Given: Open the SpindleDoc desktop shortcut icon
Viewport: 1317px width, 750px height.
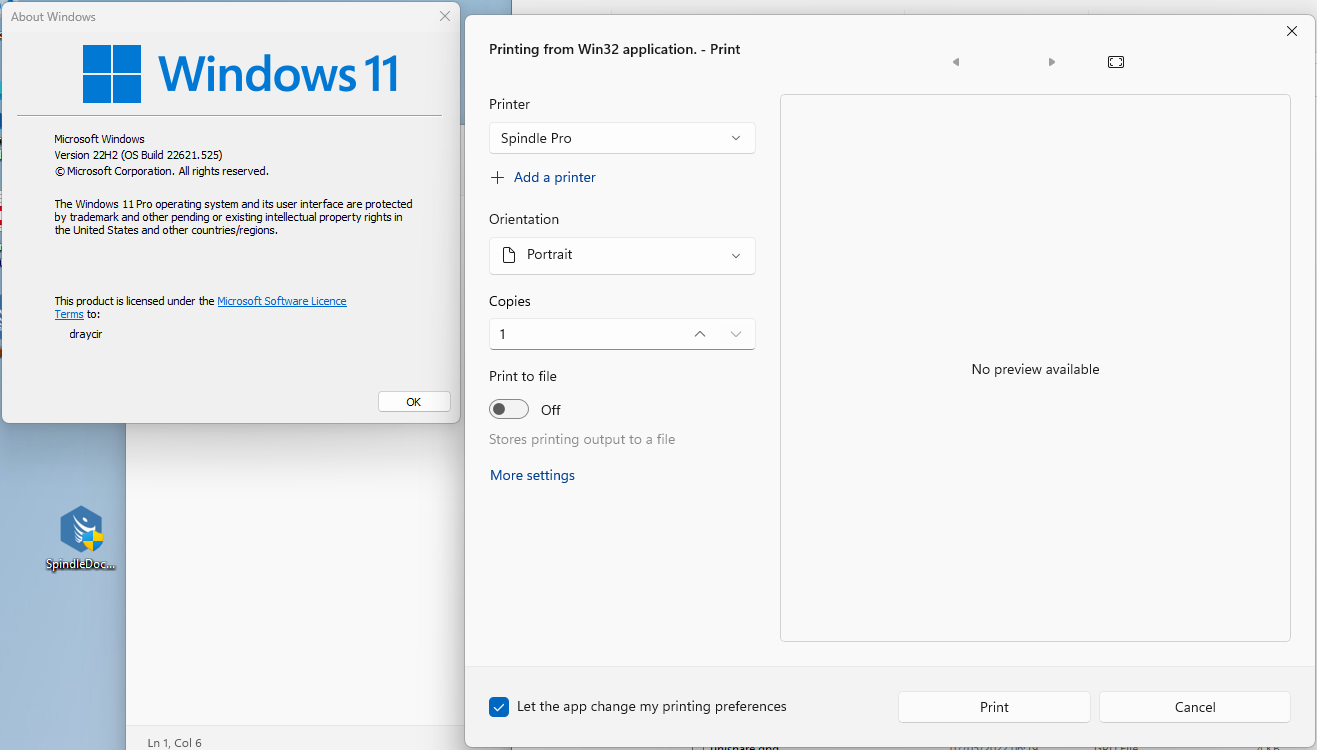Looking at the screenshot, I should (81, 538).
